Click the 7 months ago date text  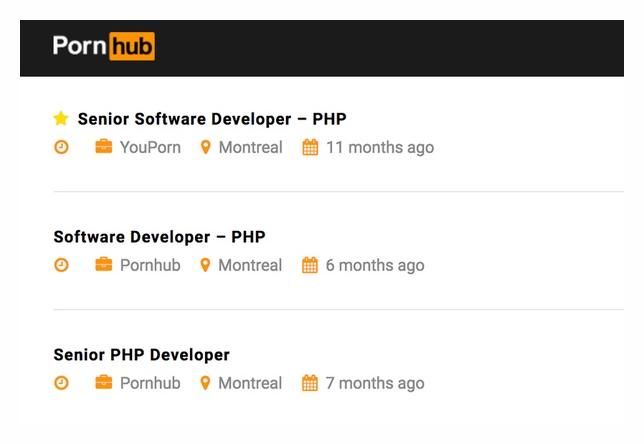pos(375,384)
